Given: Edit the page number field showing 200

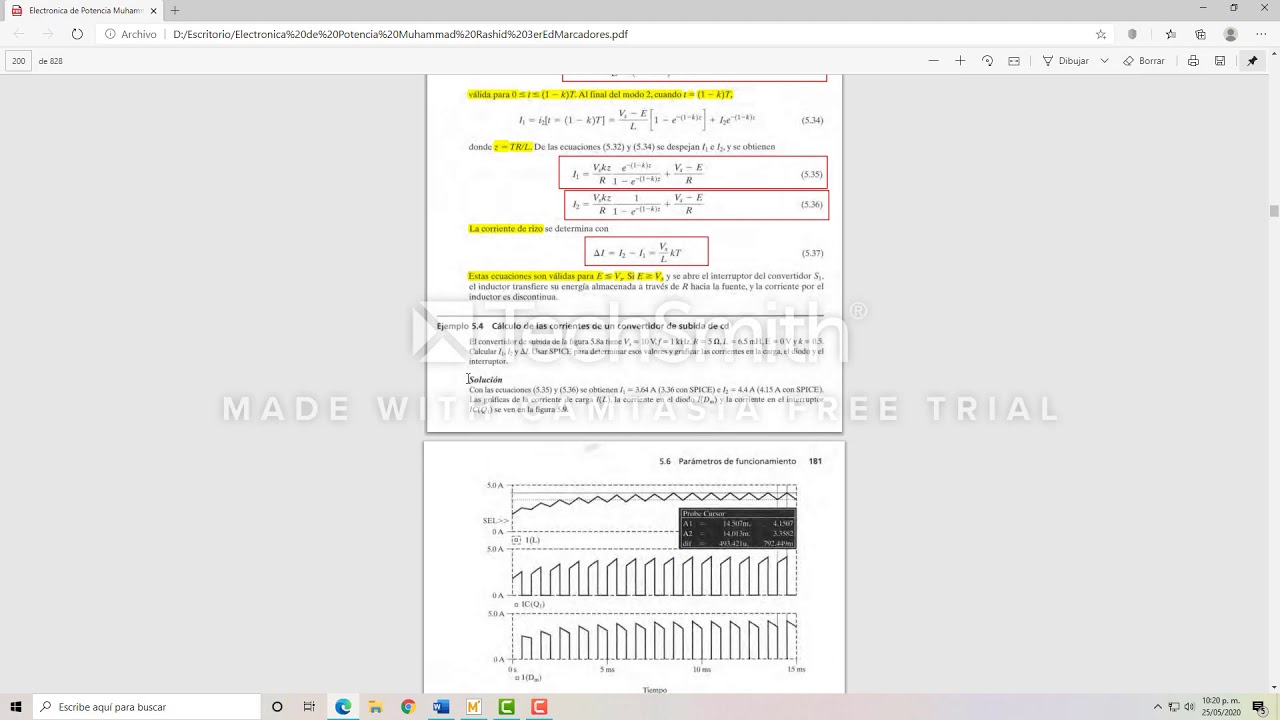Looking at the screenshot, I should click(x=19, y=61).
